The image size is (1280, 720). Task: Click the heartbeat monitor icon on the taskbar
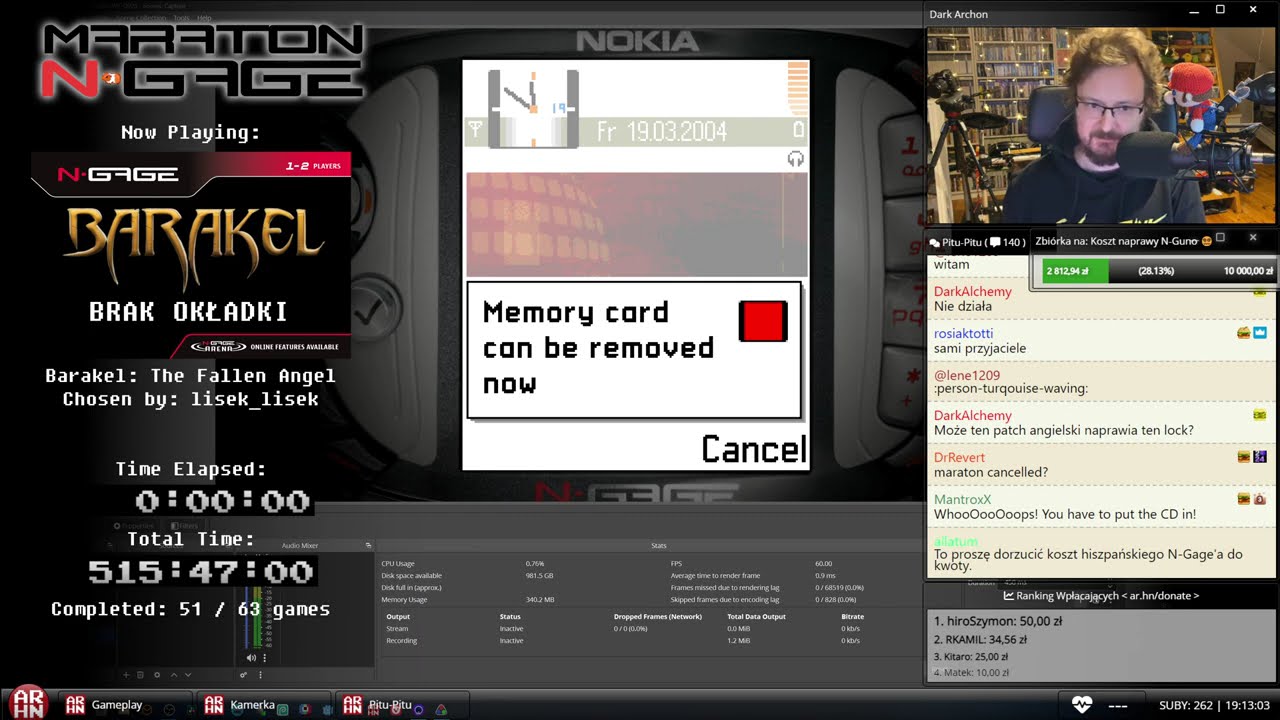tap(1082, 705)
